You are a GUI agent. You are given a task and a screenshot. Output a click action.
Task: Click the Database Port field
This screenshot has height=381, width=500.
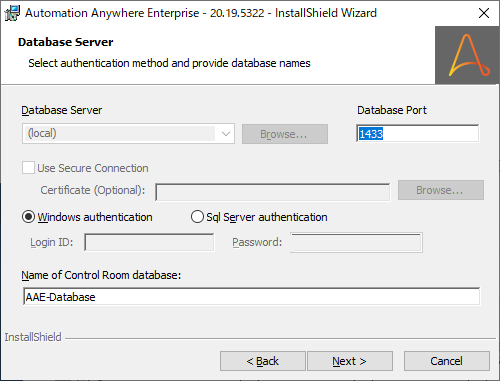[418, 134]
